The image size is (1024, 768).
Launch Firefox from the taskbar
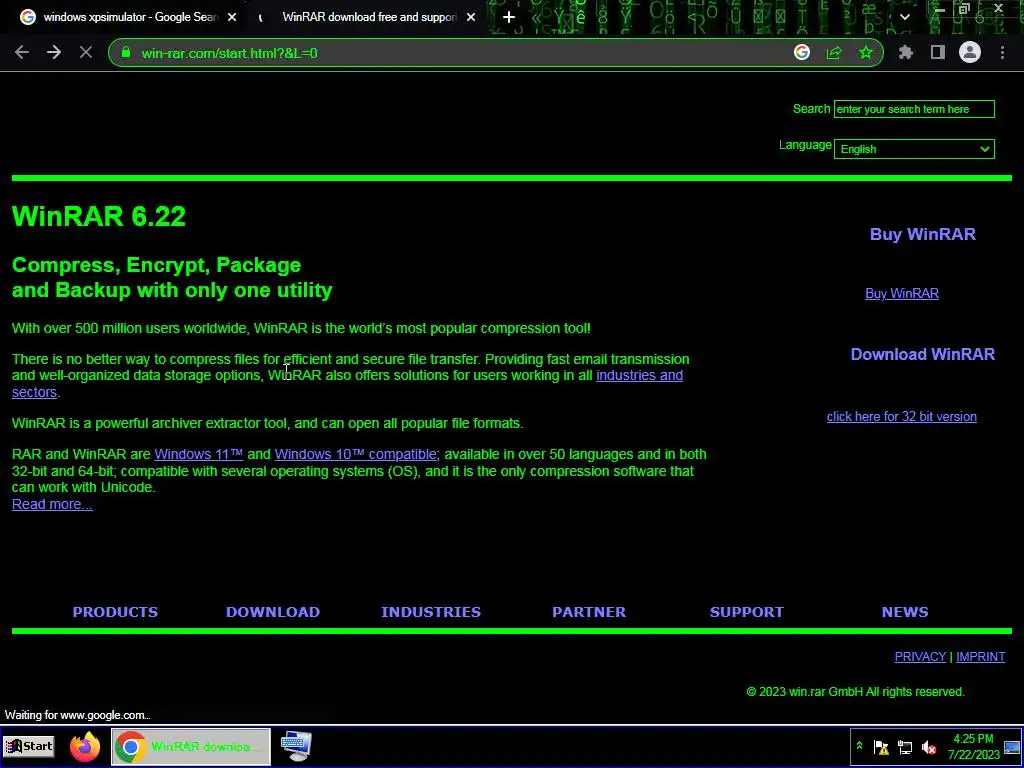coord(85,747)
